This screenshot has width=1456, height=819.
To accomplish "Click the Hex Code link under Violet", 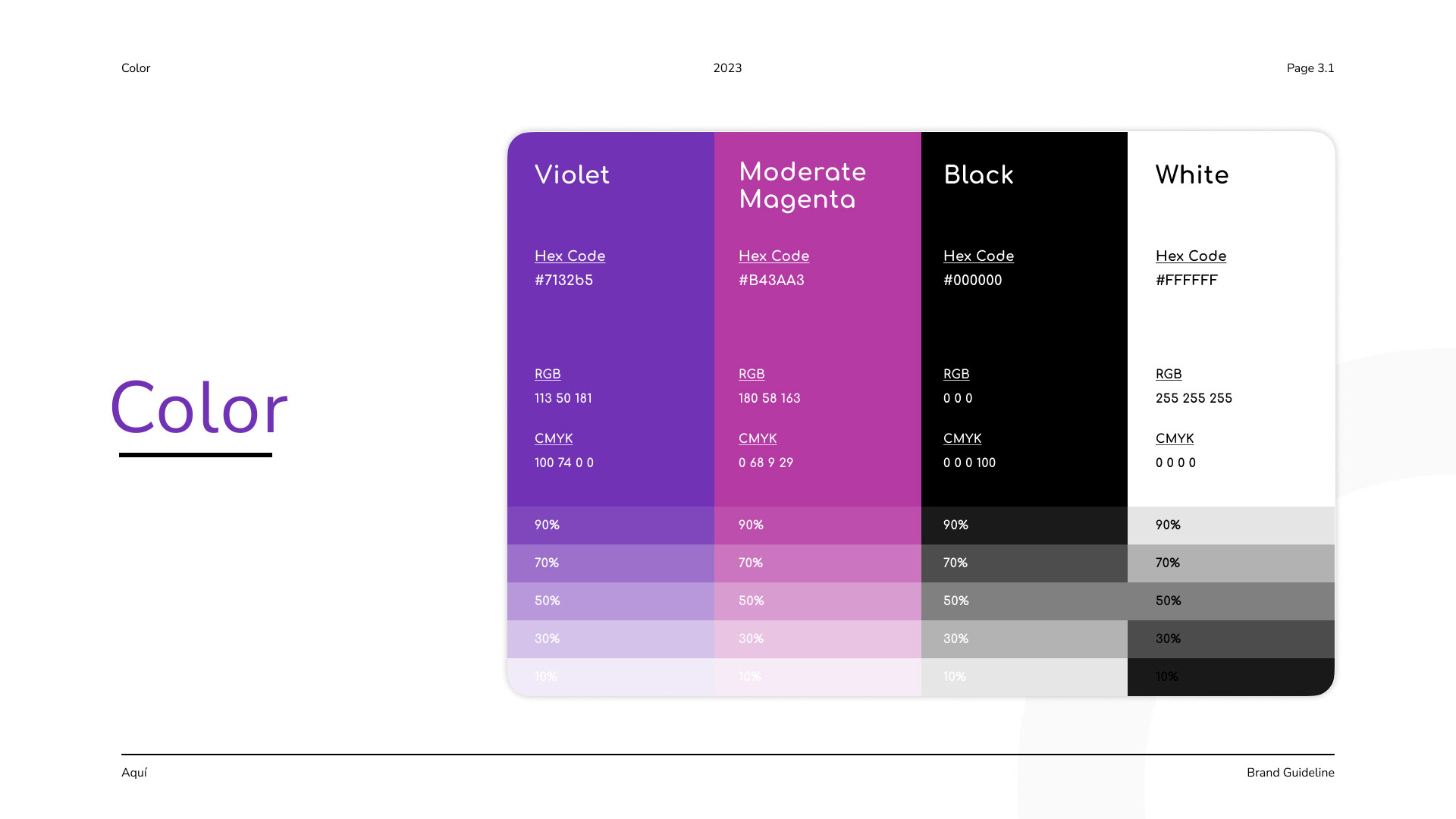I will [x=570, y=256].
